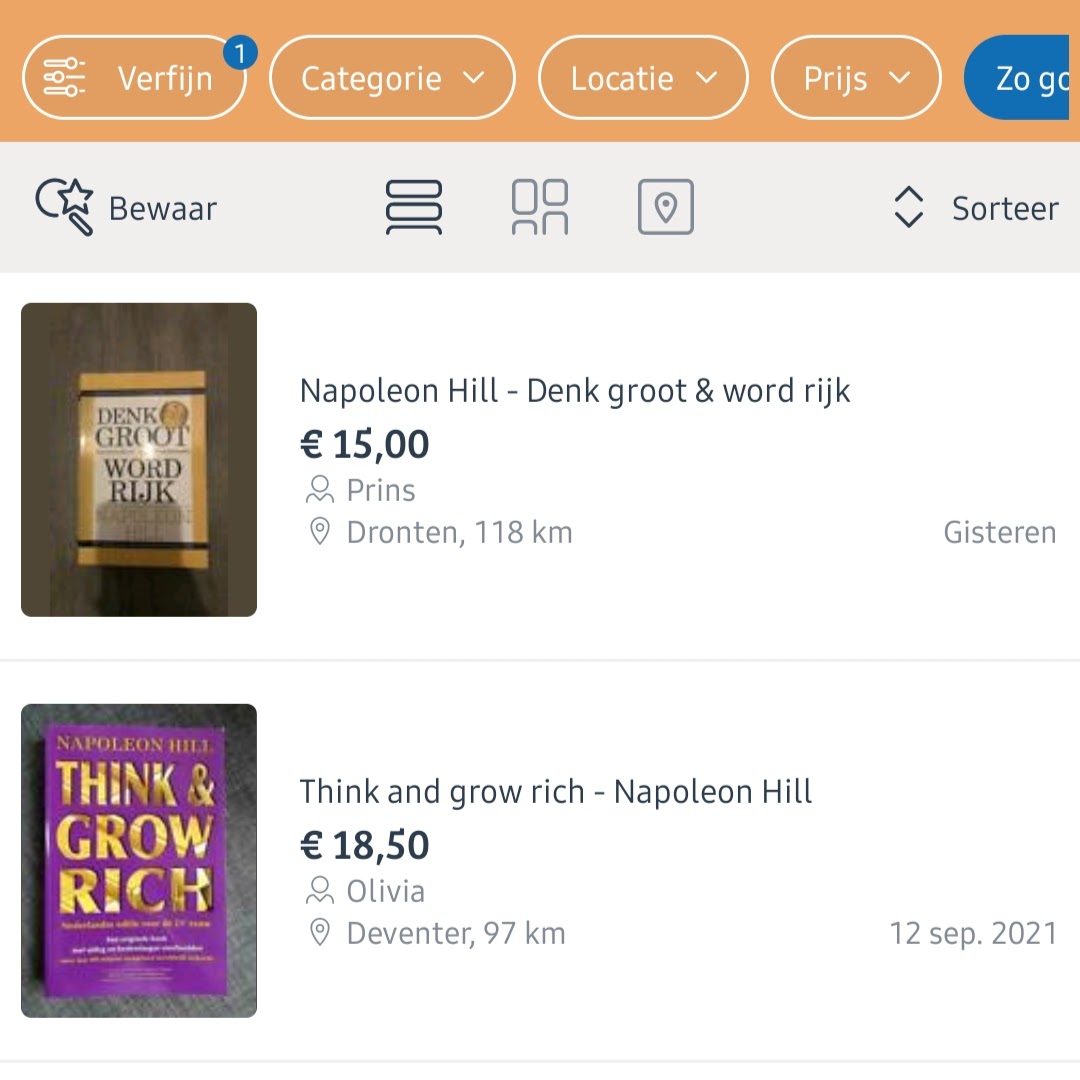Switch to list view layout icon
The height and width of the screenshot is (1080, 1080).
[x=413, y=207]
